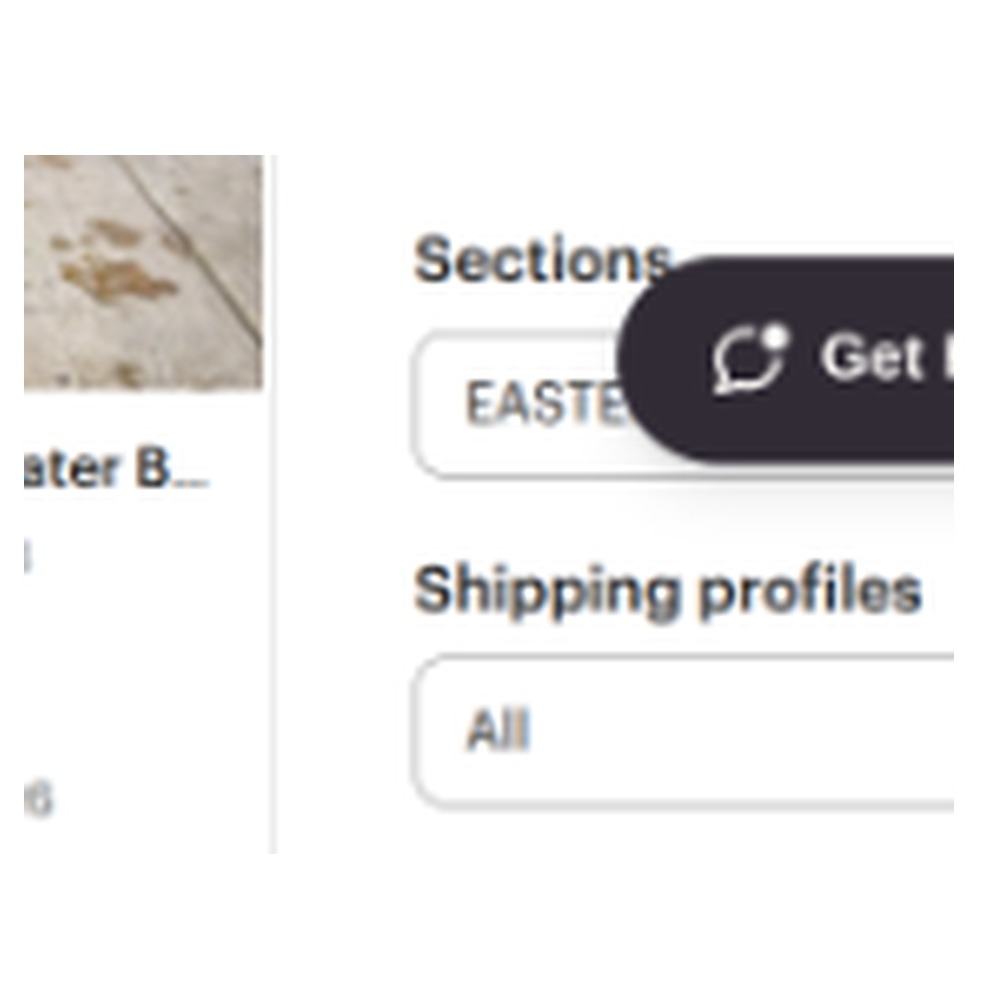Click the empty area of Shipping profiles select box

741,731
